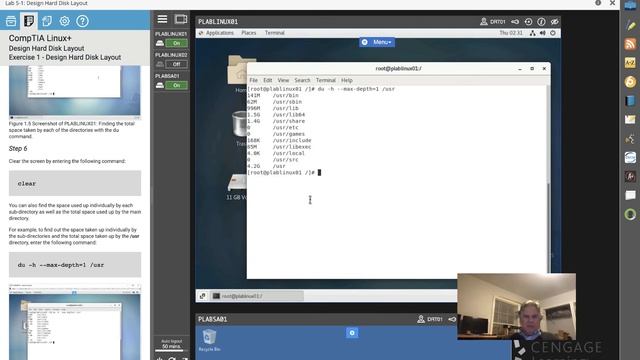Image resolution: width=640 pixels, height=360 pixels.
Task: Open the blue book icon in sidebar
Action: pyautogui.click(x=630, y=100)
